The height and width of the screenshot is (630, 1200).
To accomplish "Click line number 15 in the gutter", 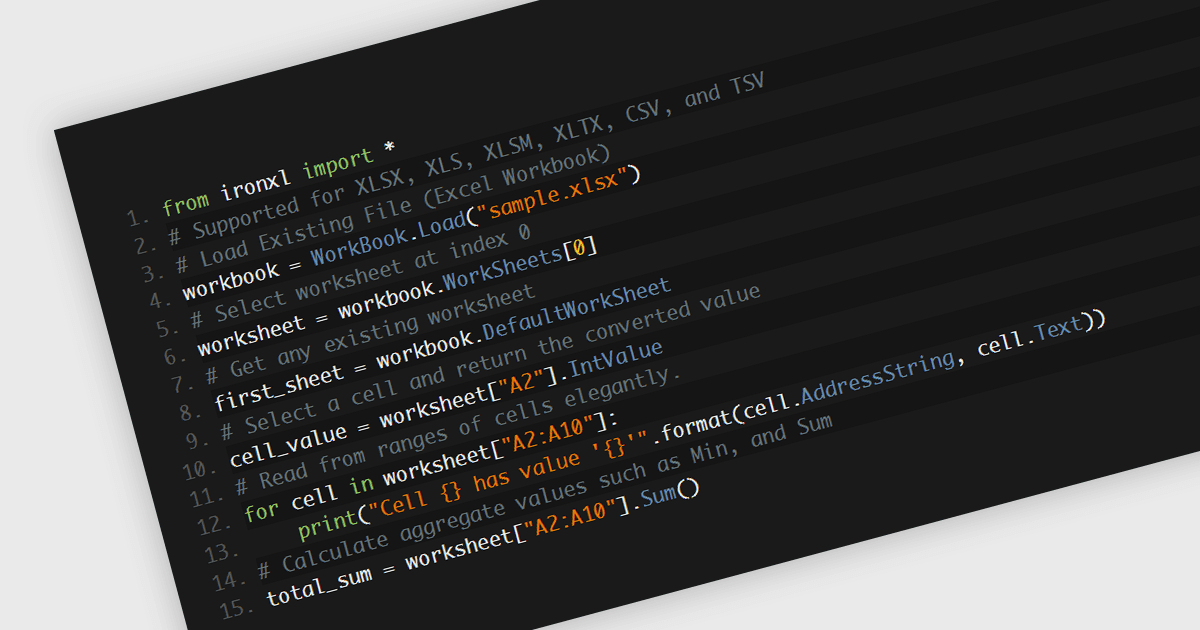I will click(237, 608).
